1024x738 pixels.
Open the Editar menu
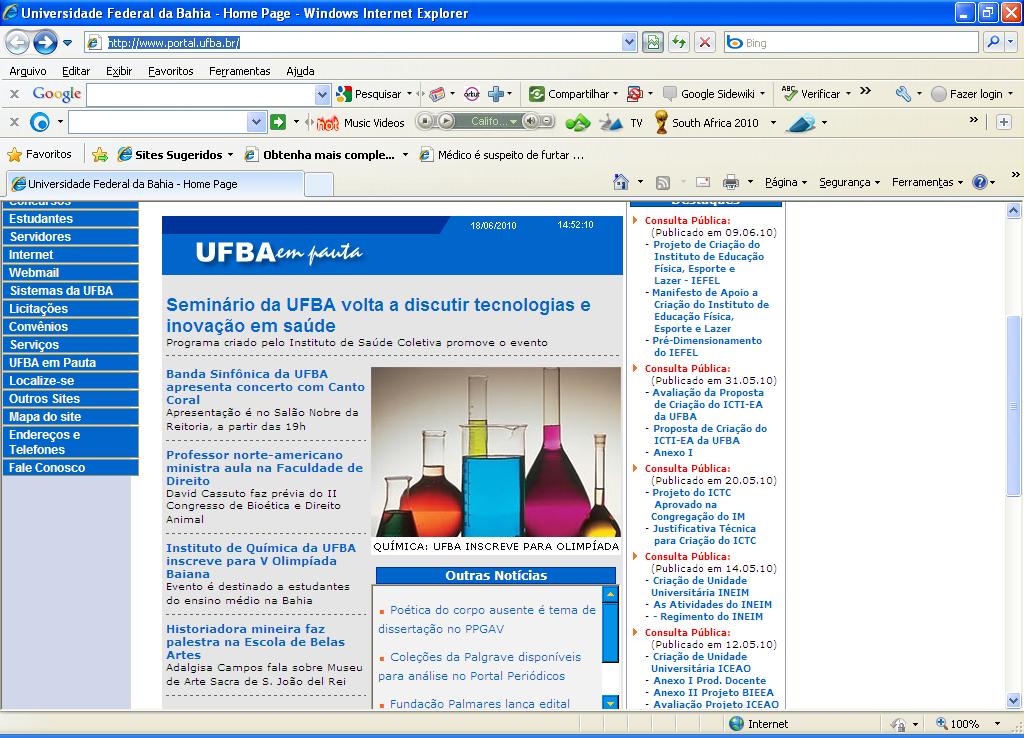point(76,71)
